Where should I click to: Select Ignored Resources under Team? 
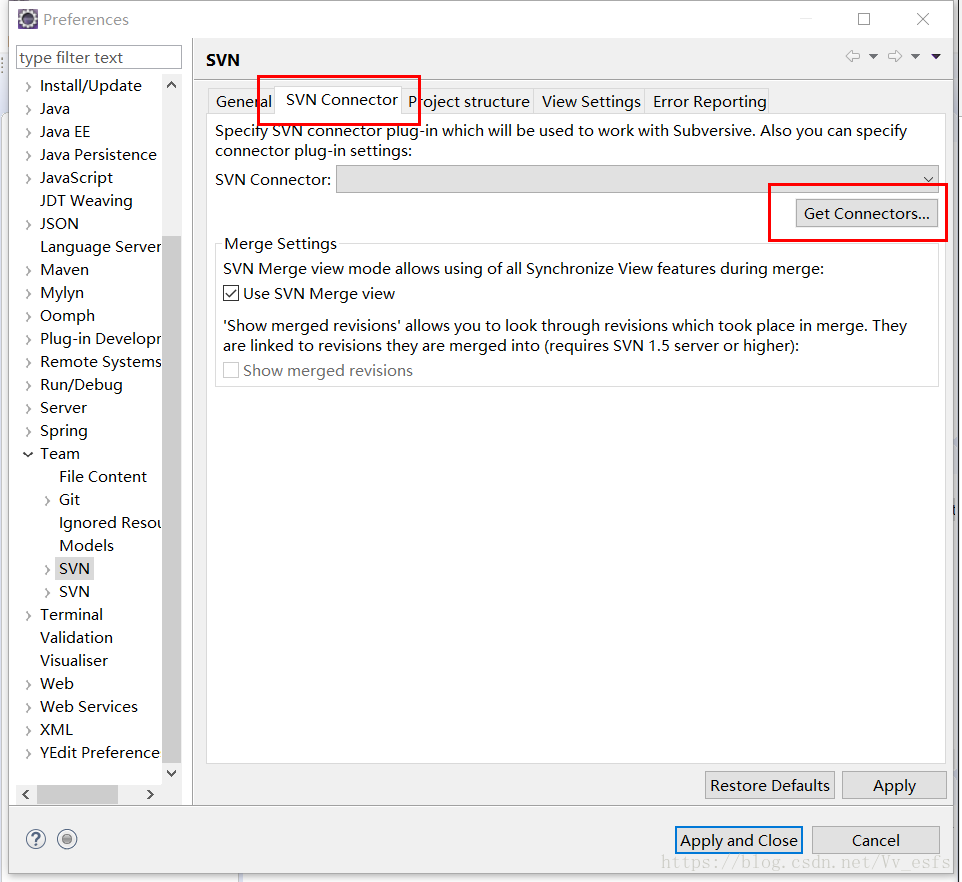click(109, 523)
